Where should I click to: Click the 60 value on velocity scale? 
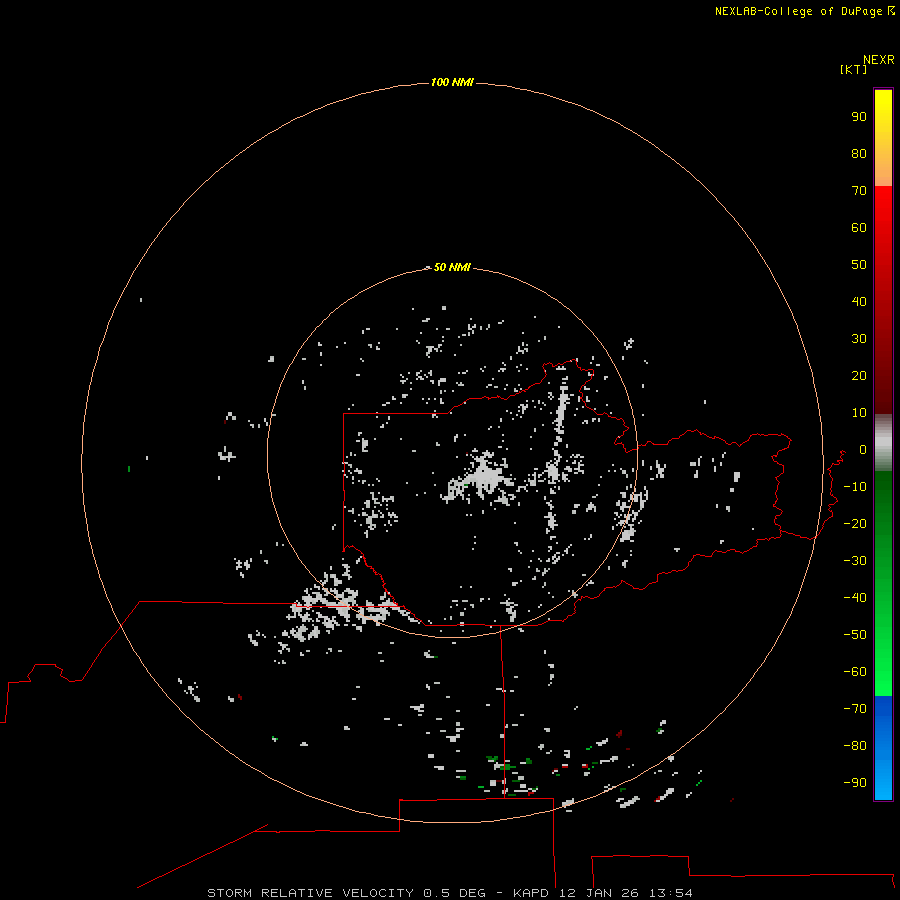tap(859, 227)
